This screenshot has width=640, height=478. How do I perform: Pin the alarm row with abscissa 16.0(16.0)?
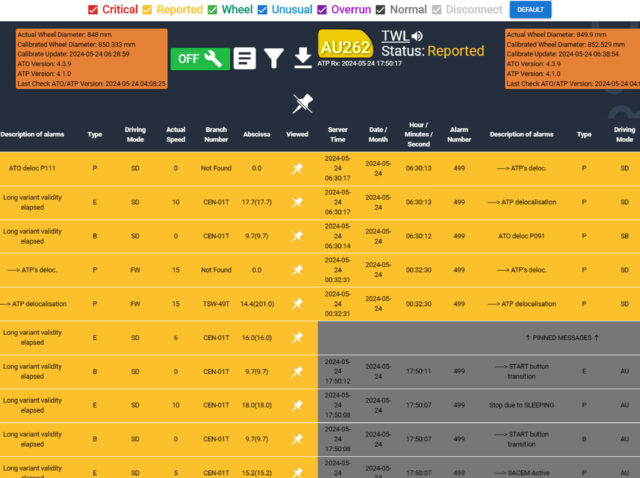click(x=297, y=338)
